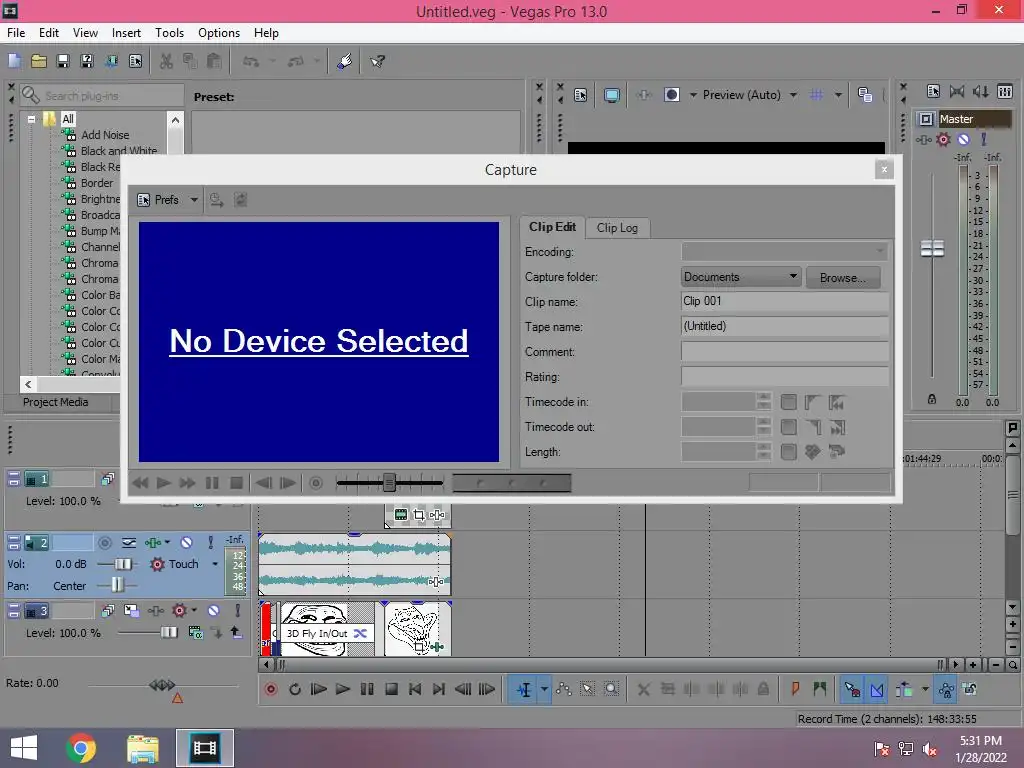Click the Insert Marker icon
This screenshot has width=1024, height=768.
tap(795, 689)
